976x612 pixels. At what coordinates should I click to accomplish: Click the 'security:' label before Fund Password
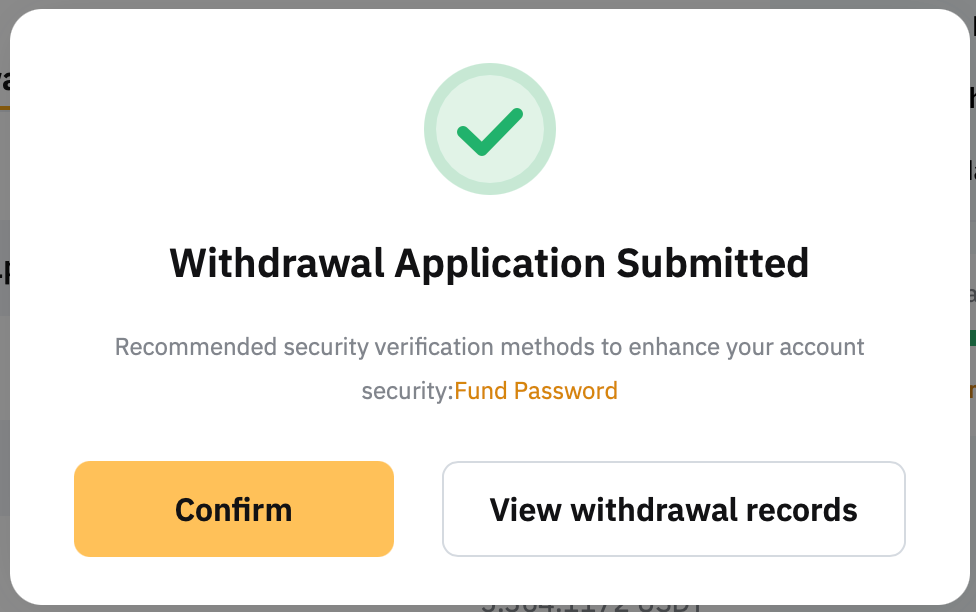[x=407, y=391]
